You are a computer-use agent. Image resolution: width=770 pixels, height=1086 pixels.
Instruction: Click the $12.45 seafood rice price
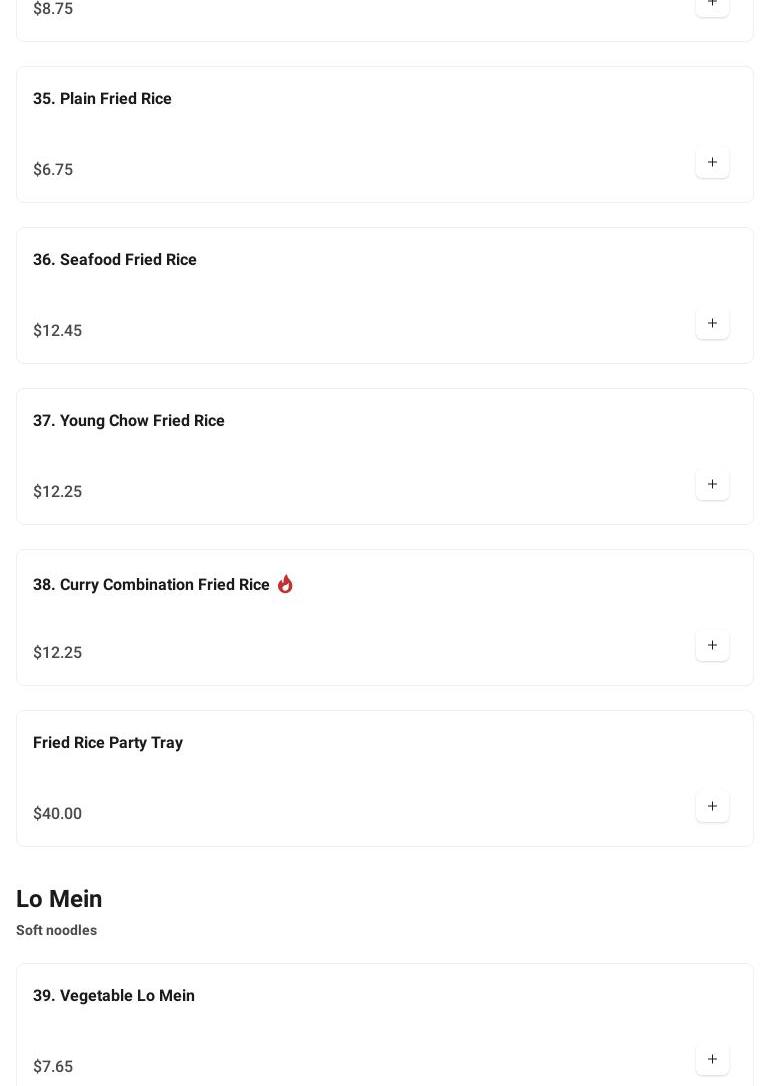(57, 330)
